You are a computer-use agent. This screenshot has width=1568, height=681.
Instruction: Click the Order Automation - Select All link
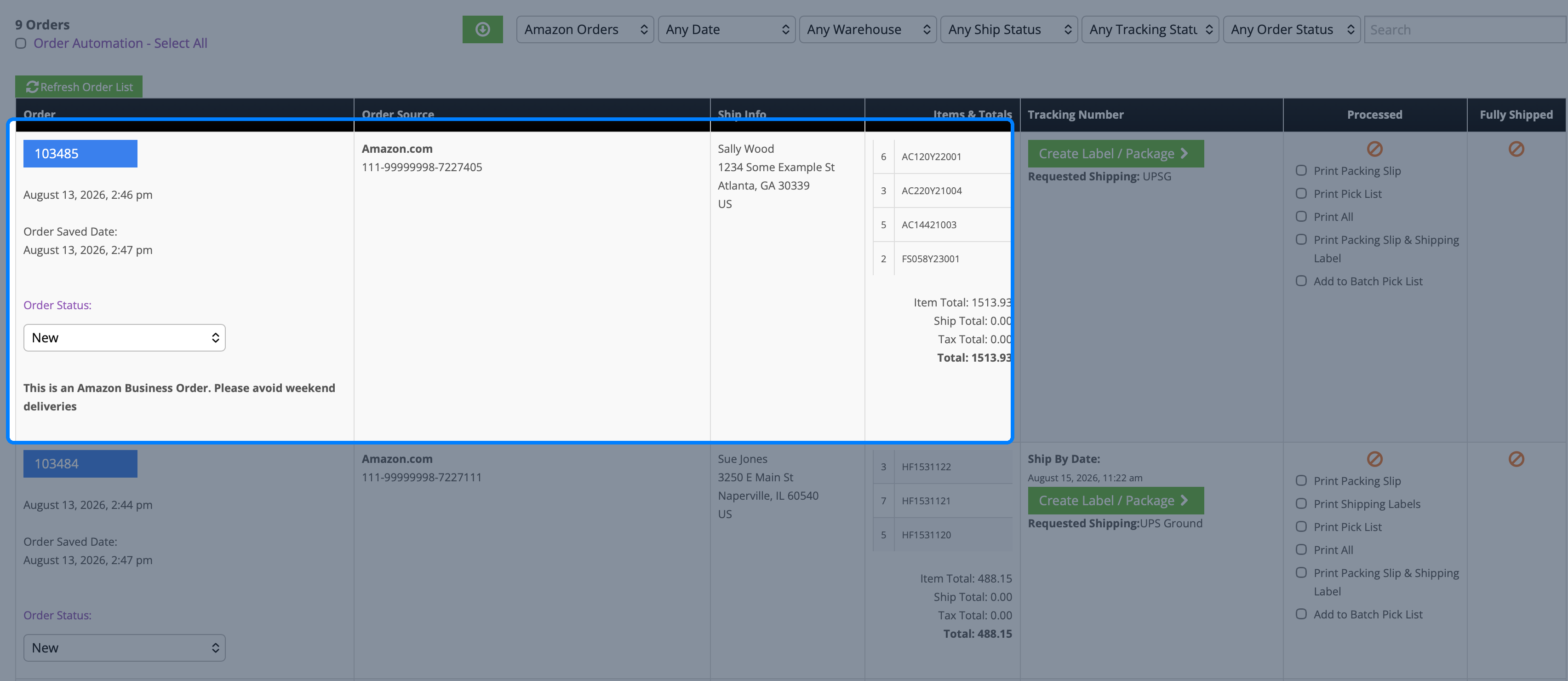120,43
